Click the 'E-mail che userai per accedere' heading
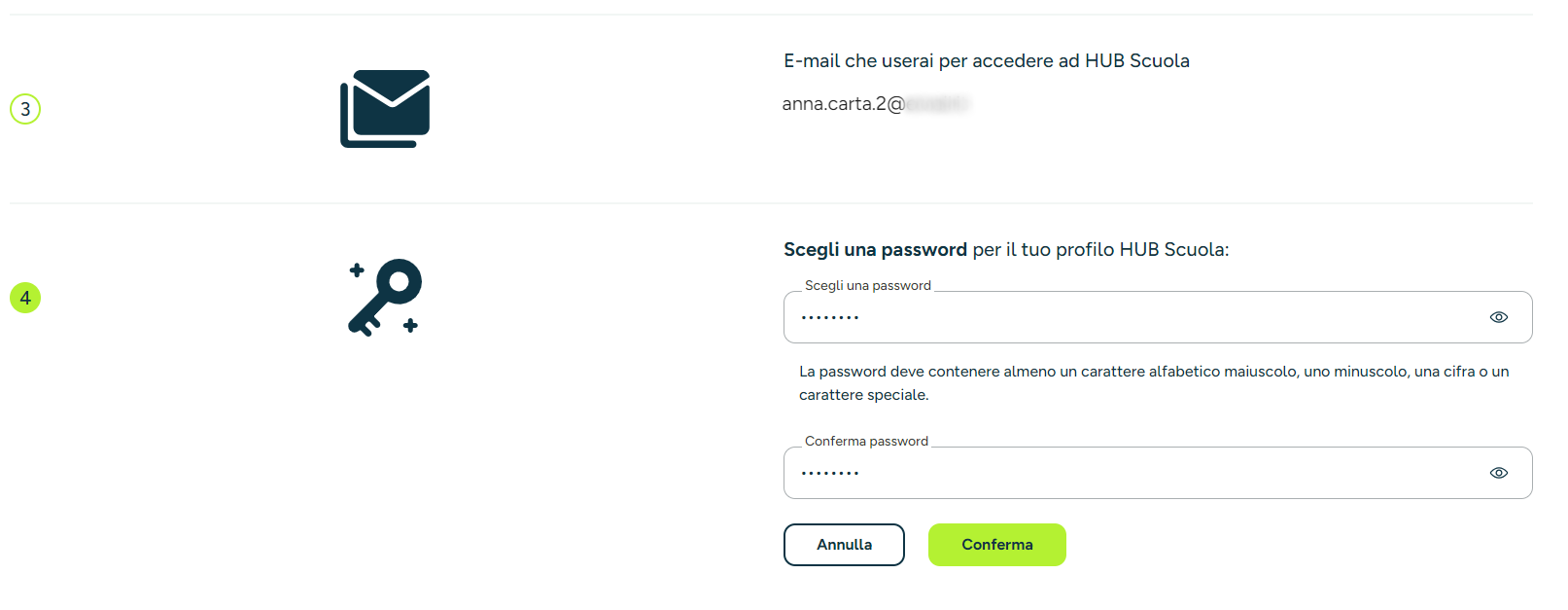Viewport: 1568px width, 610px height. click(987, 61)
